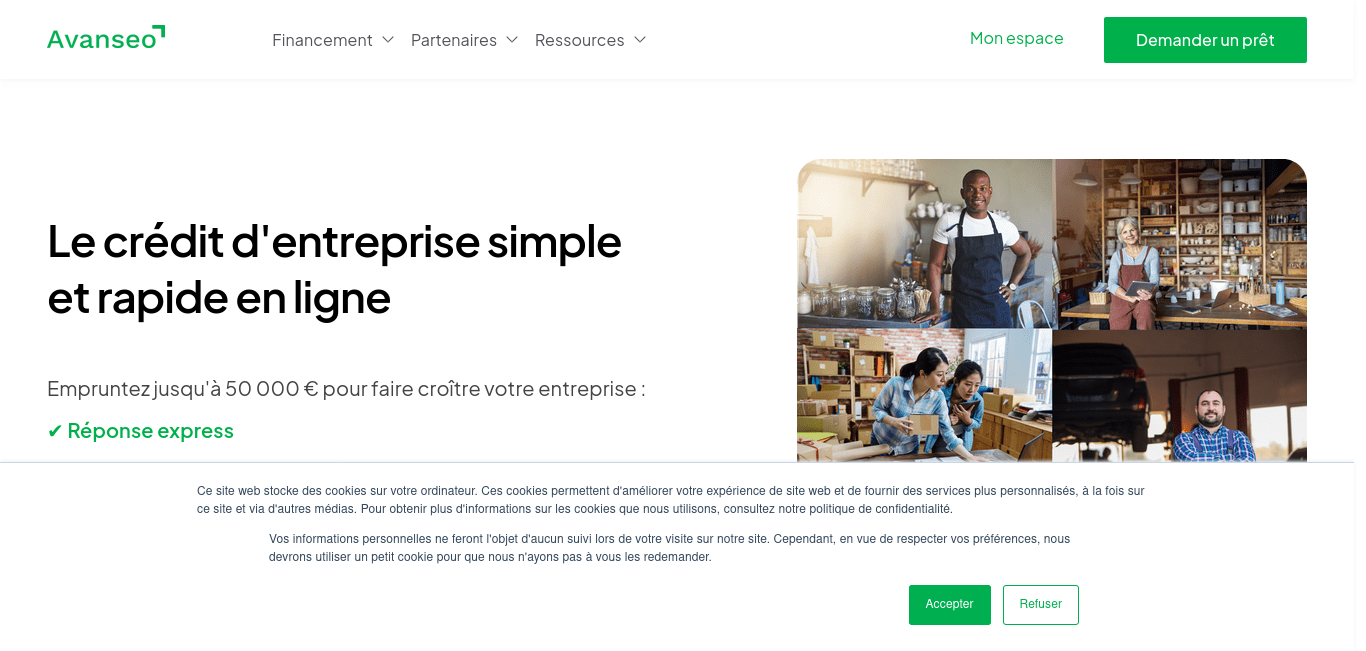
Task: Open the Ressources dropdown chevron
Action: (640, 40)
